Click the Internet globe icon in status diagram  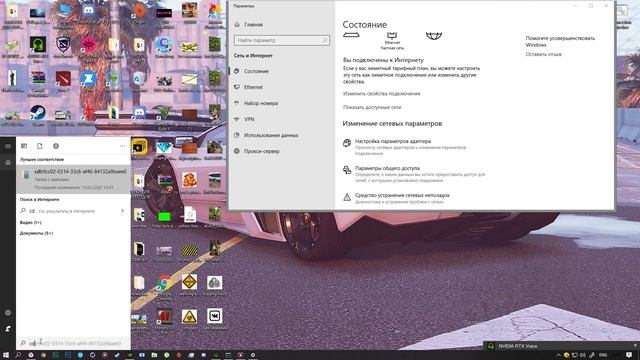[x=434, y=36]
